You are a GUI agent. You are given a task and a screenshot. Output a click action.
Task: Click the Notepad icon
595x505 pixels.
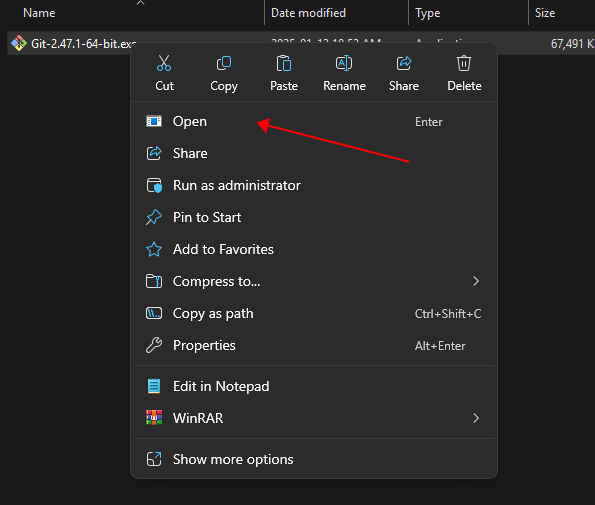click(154, 386)
